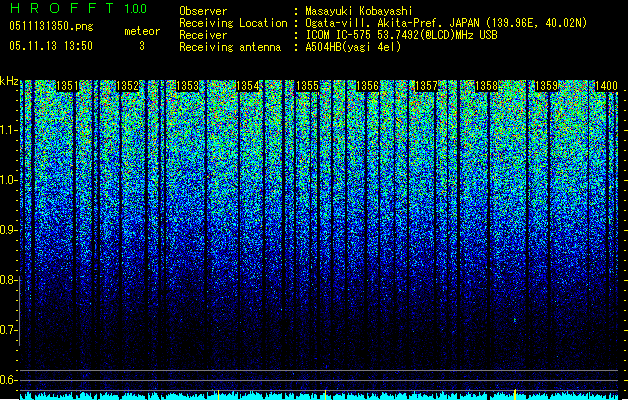The width and height of the screenshot is (629, 400).
Task: Click the meteor count value 3
Action: [142, 46]
